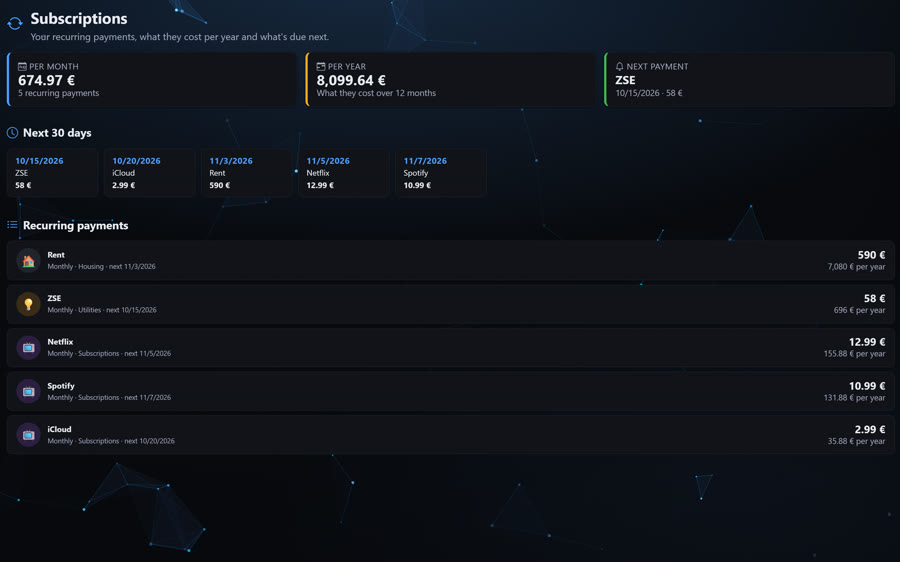Click the clock icon next to Next 30 days
The image size is (900, 562).
13,133
